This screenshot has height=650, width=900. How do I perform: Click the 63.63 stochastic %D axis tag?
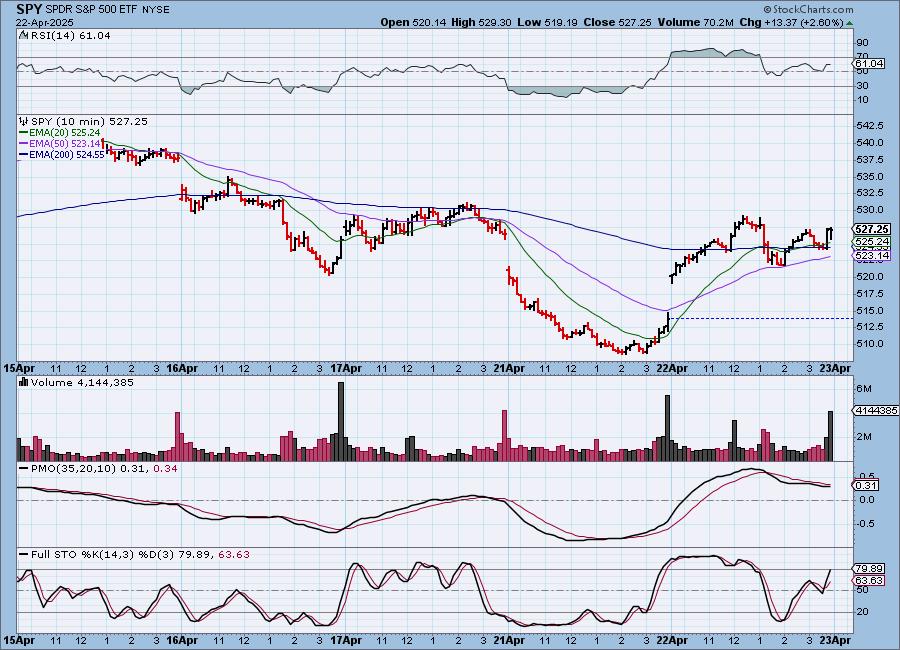870,581
